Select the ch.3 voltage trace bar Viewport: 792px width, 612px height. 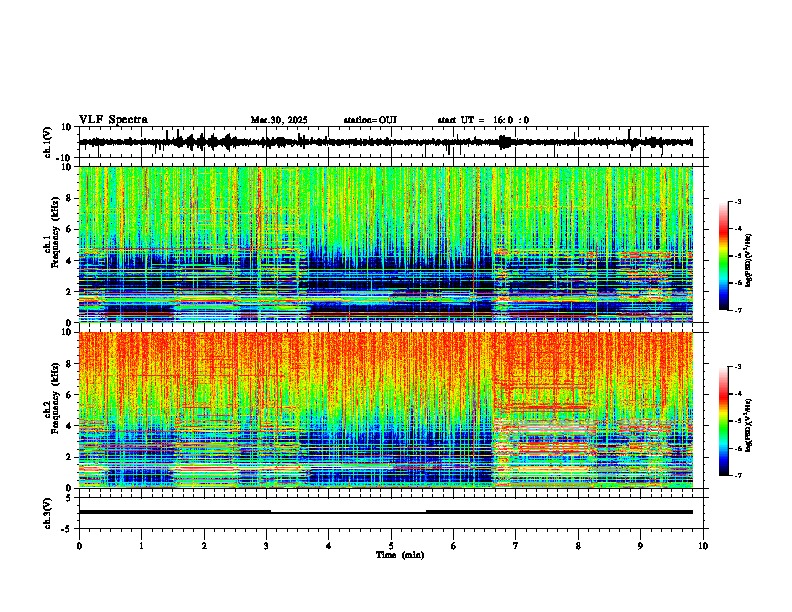point(385,512)
